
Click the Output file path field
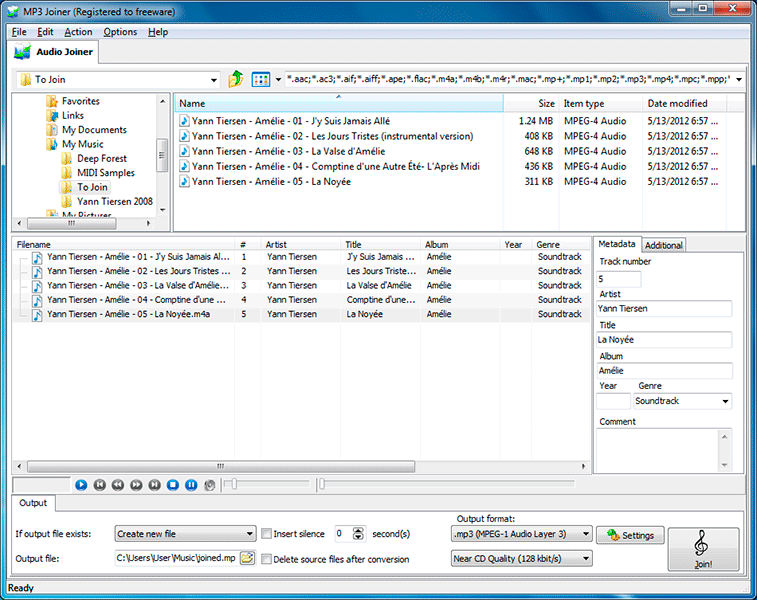coord(177,558)
